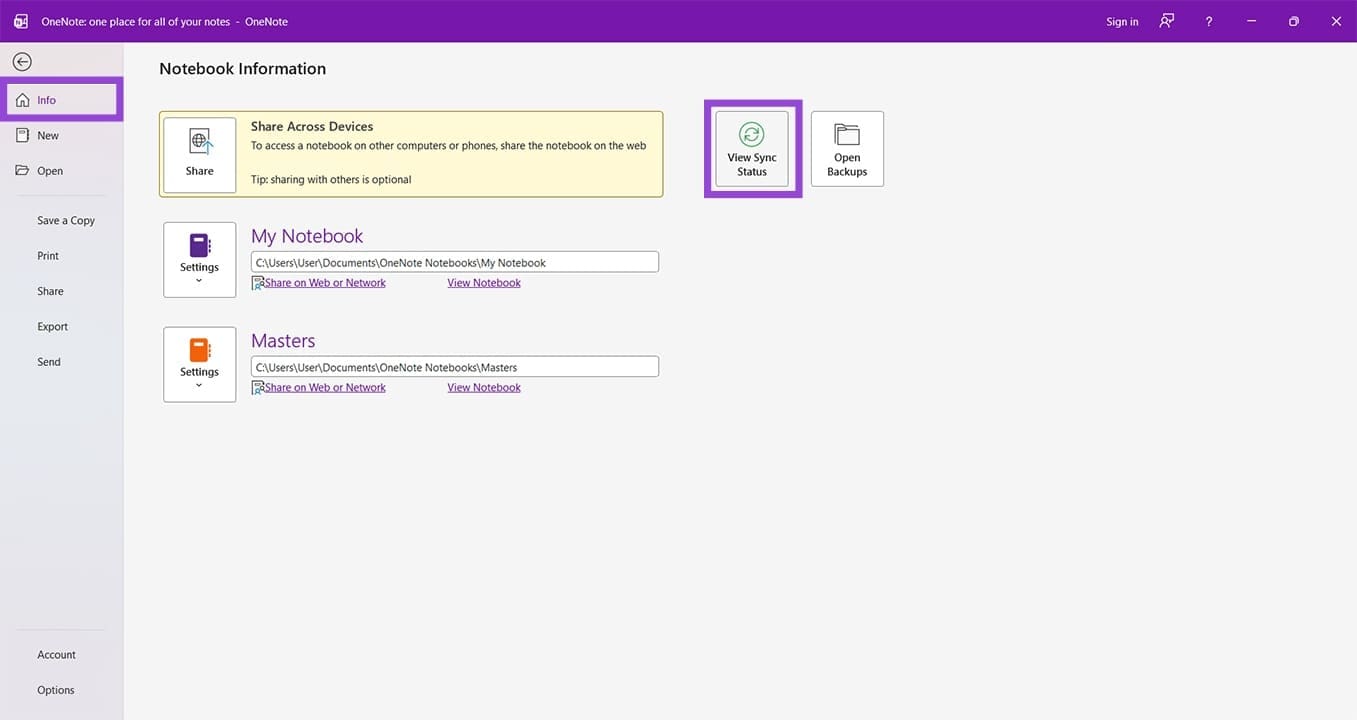Open the OneNote app icon in title bar

click(19, 20)
